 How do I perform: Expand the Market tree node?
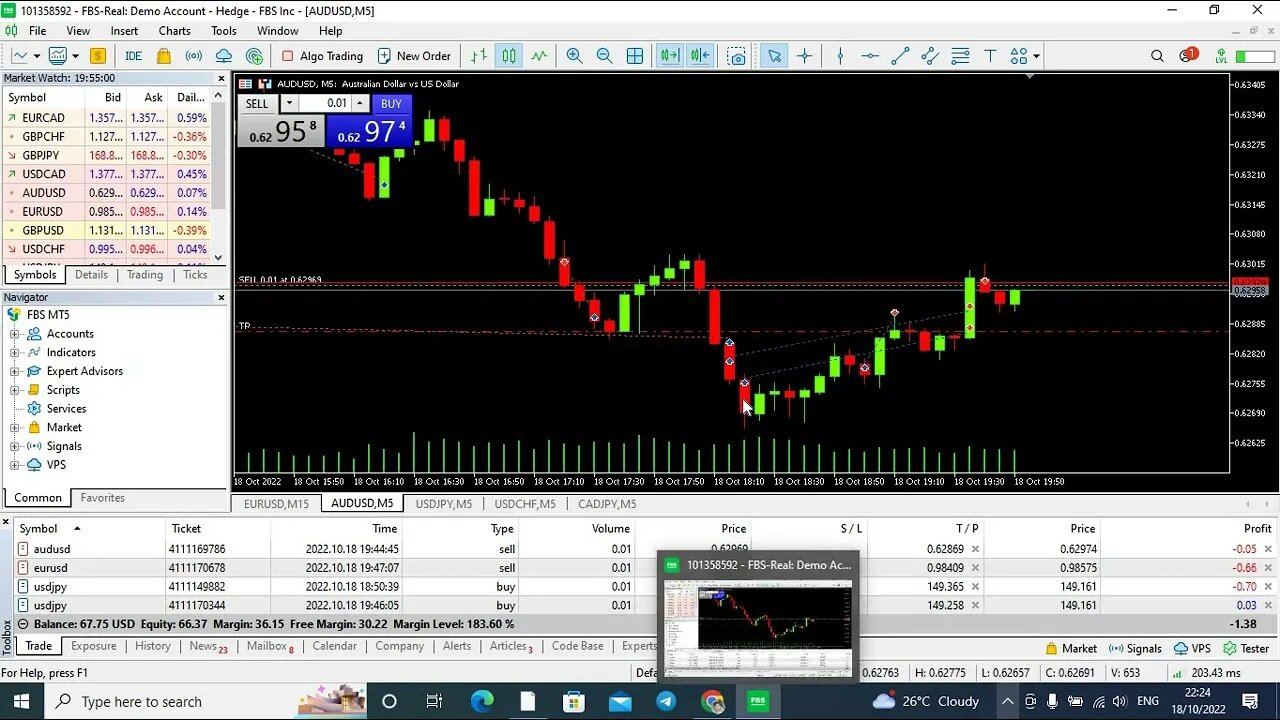pos(15,427)
